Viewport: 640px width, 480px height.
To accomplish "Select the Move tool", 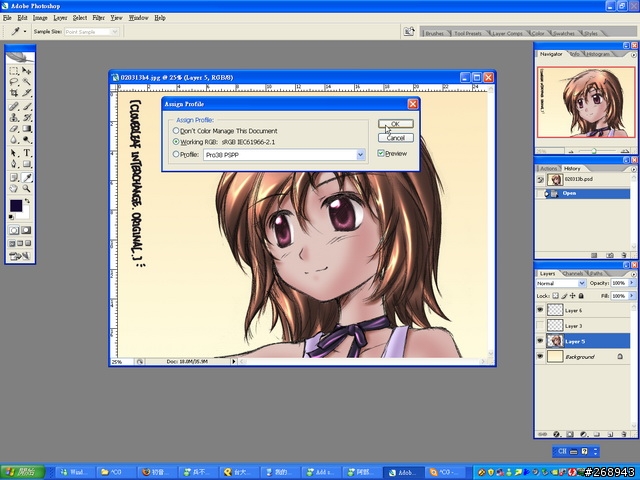I will (27, 71).
